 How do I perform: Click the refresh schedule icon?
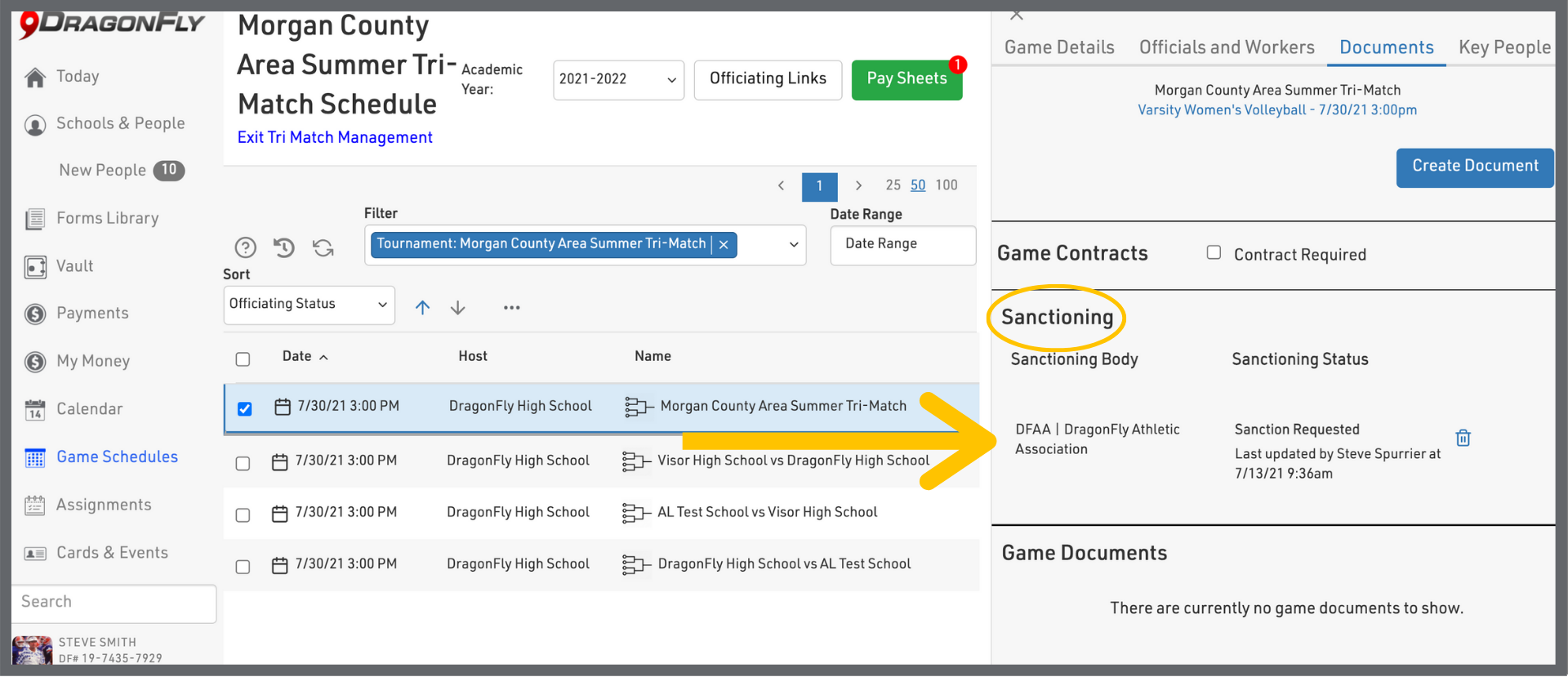click(x=323, y=247)
